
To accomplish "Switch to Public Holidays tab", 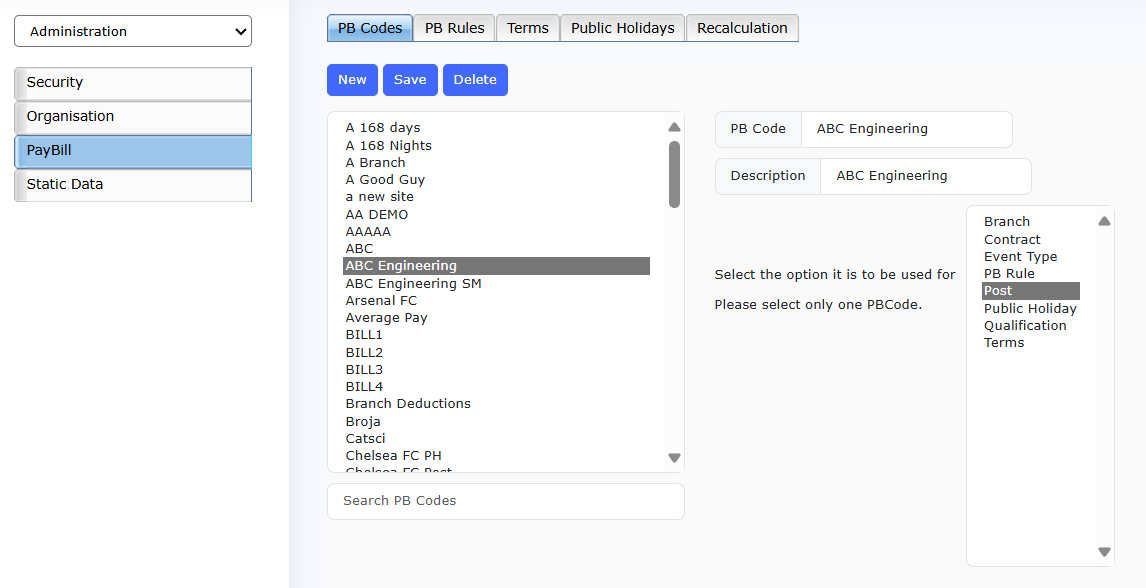I will point(622,28).
